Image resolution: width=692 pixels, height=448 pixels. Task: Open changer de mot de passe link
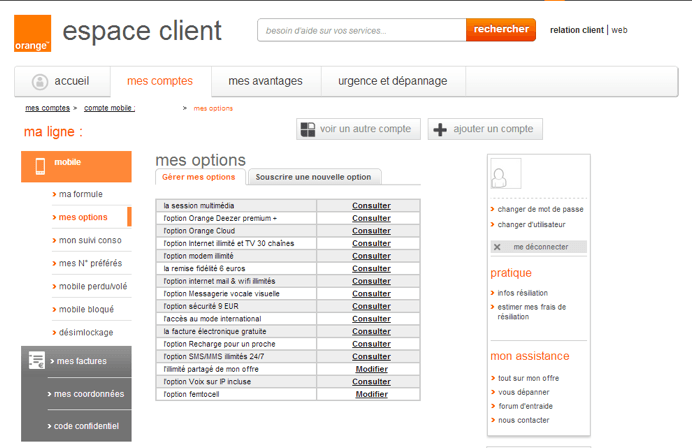(540, 209)
